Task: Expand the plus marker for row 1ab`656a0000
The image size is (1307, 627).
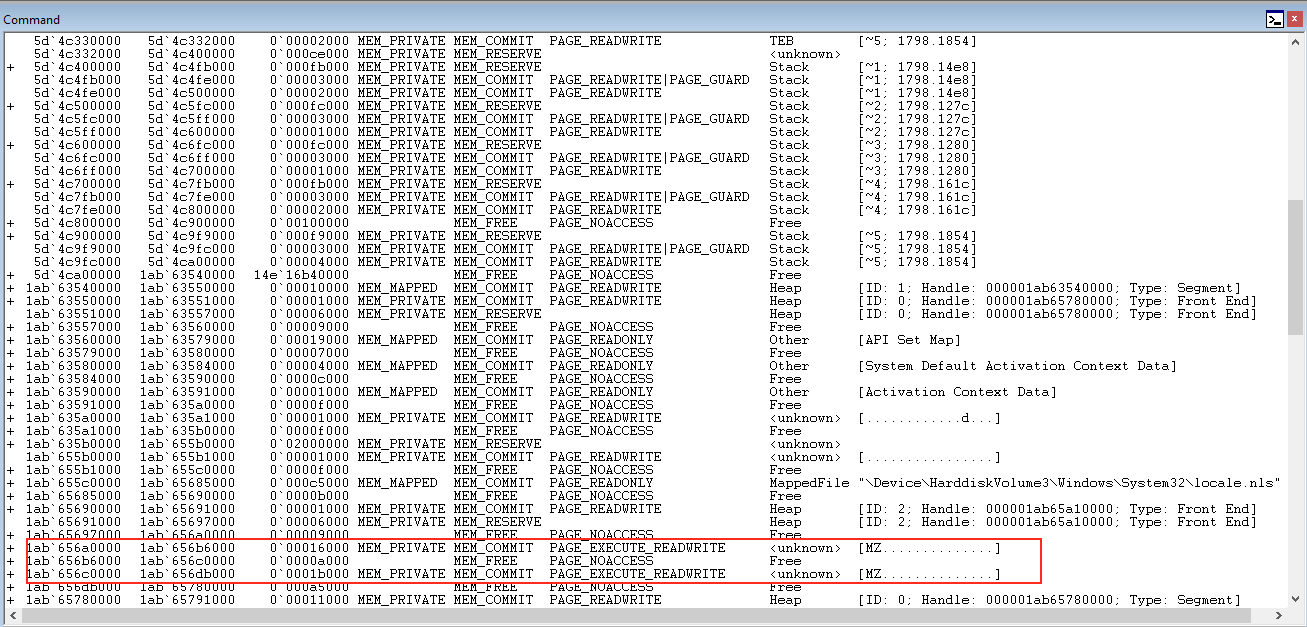Action: [10, 548]
